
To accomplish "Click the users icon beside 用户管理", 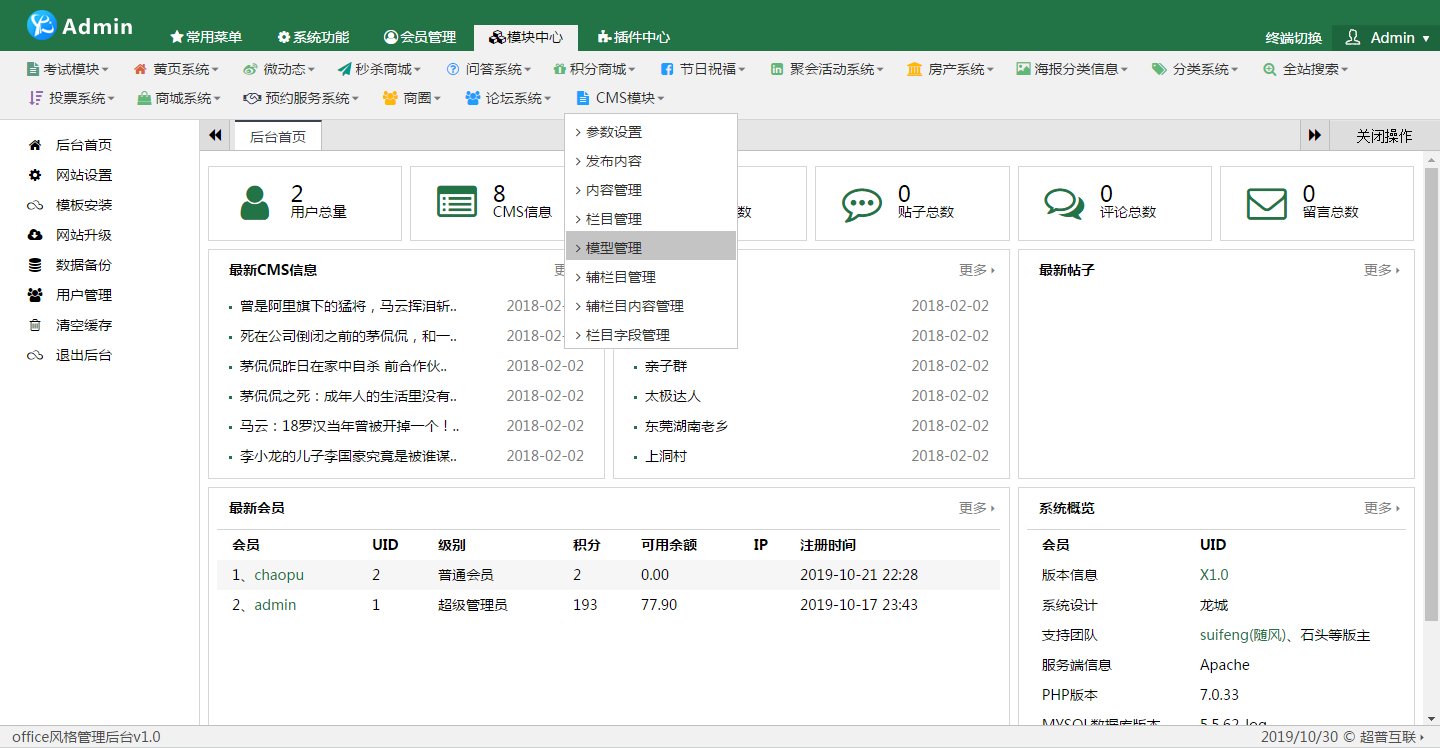I will point(35,295).
